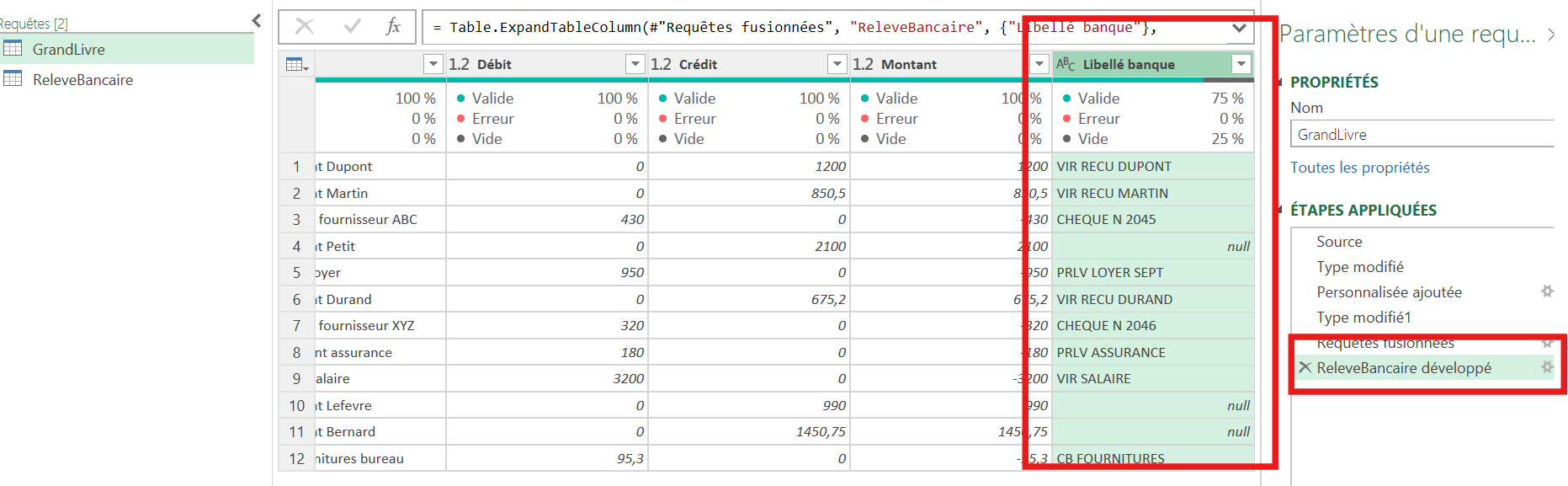Confirm the formula with the checkmark icon
Screen dimensions: 1568x486
tap(353, 27)
